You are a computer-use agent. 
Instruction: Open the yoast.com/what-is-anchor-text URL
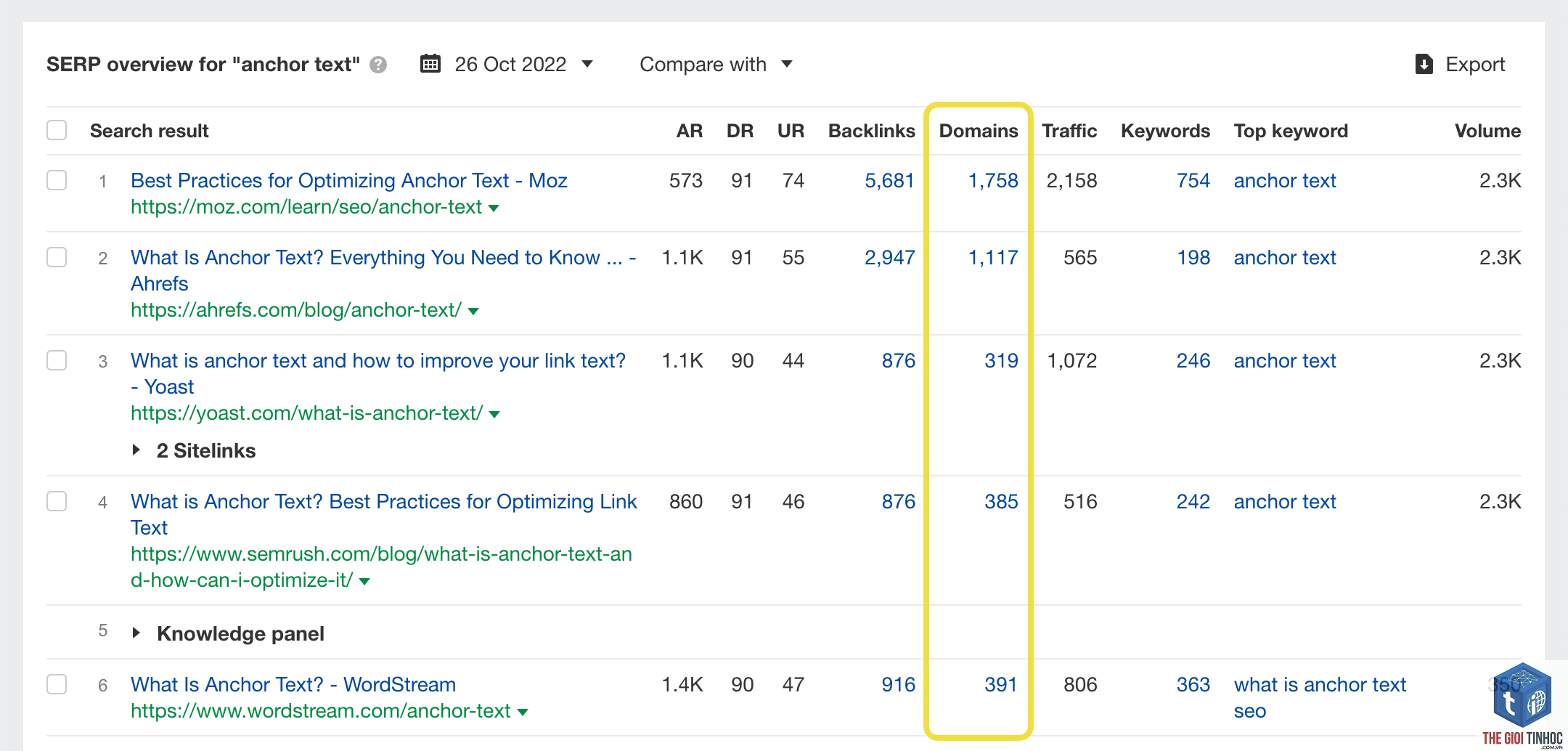click(x=307, y=413)
